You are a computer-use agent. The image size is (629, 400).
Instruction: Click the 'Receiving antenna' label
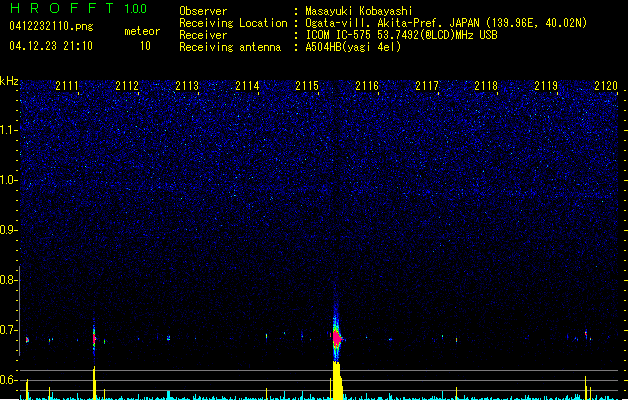pos(230,47)
